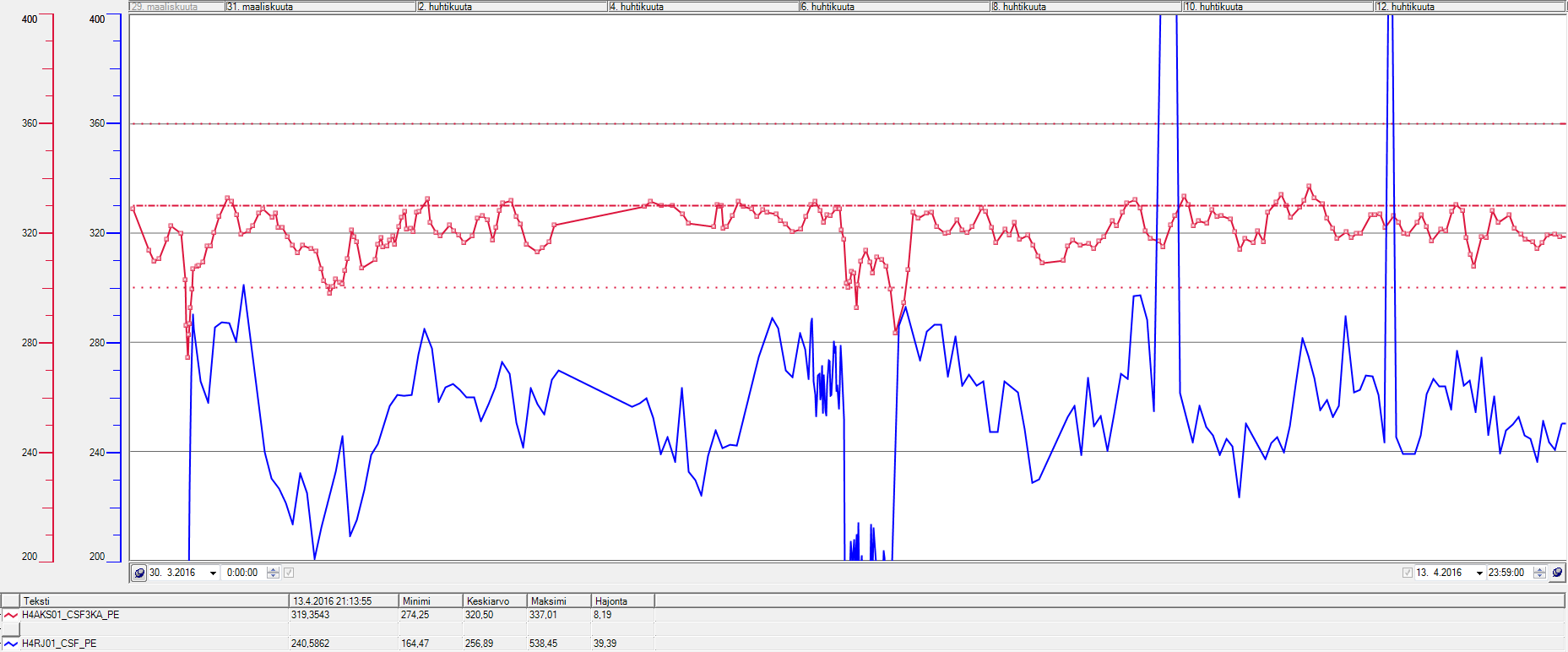This screenshot has width=1568, height=652.
Task: Click maximum value 337,01 cell
Action: tap(559, 615)
